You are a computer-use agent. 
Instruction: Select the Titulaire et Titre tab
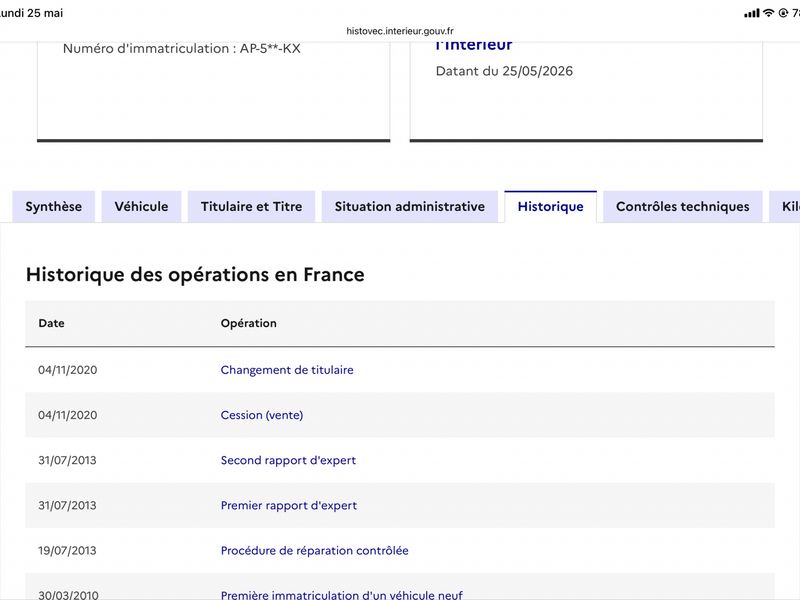pyautogui.click(x=252, y=207)
